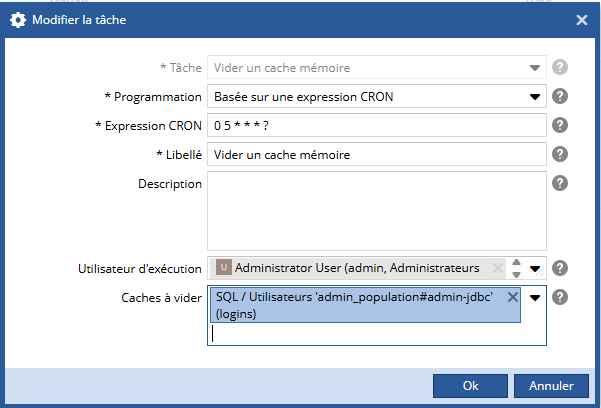601x408 pixels.
Task: Open the Caches à vider dropdown
Action: click(535, 297)
